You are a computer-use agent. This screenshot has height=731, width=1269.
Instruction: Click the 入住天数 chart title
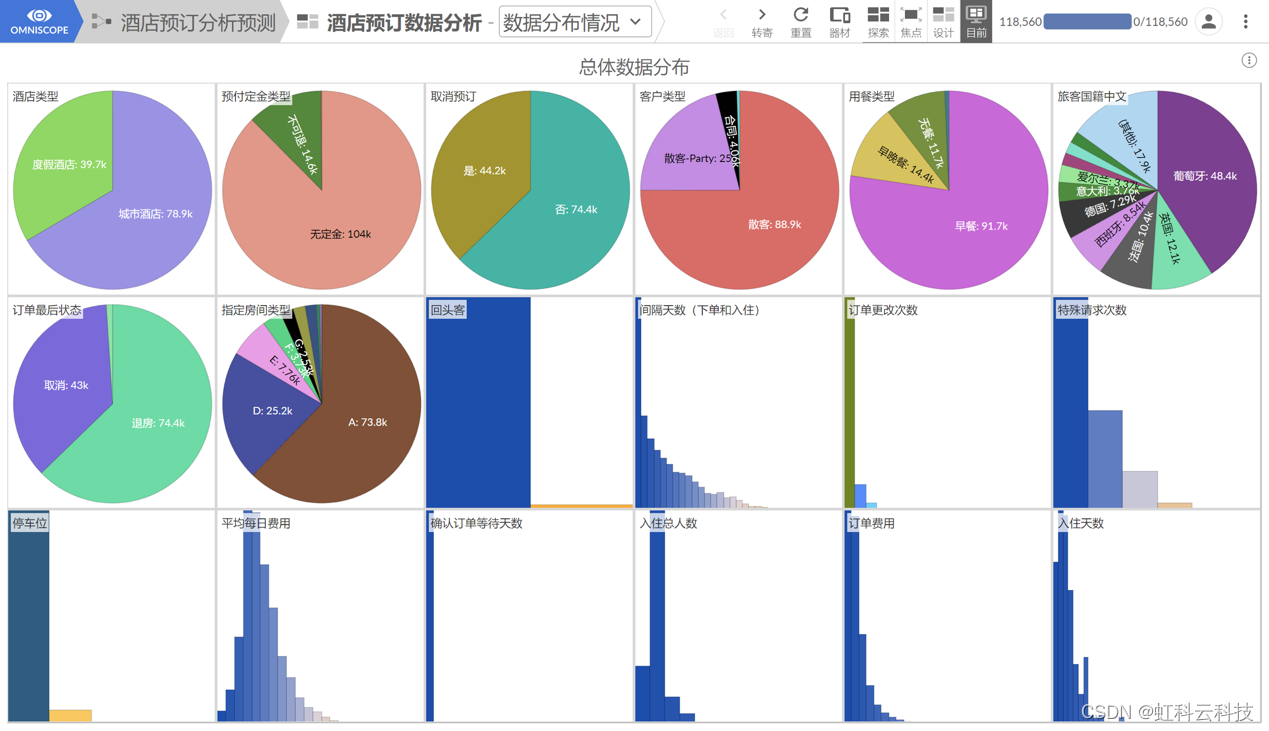1081,523
